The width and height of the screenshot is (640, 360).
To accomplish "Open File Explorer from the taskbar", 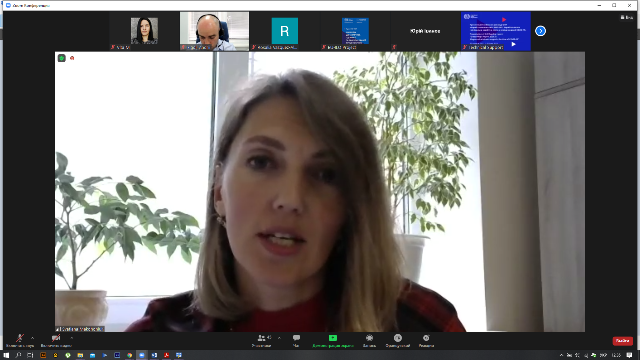I will pyautogui.click(x=80, y=355).
